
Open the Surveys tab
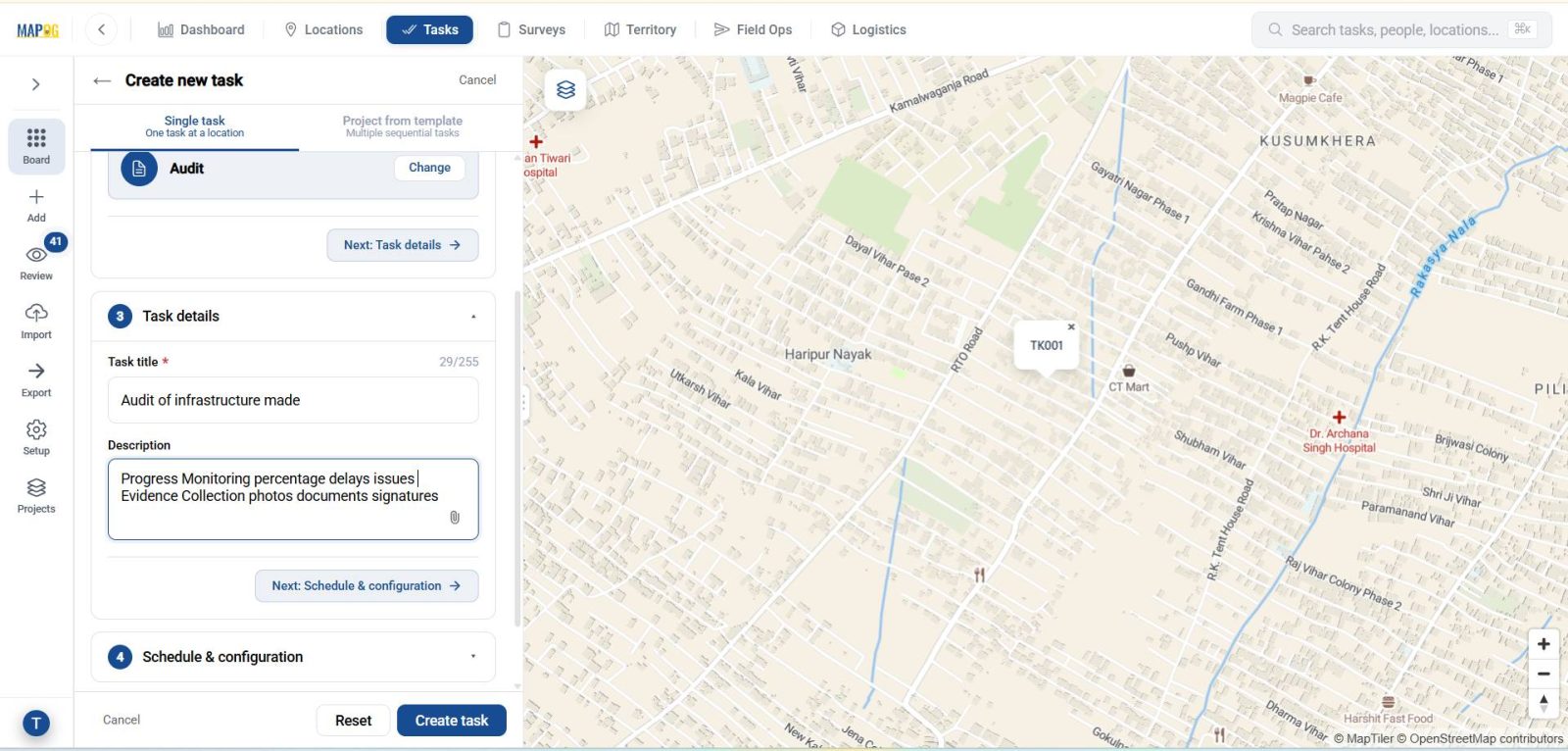coord(531,29)
